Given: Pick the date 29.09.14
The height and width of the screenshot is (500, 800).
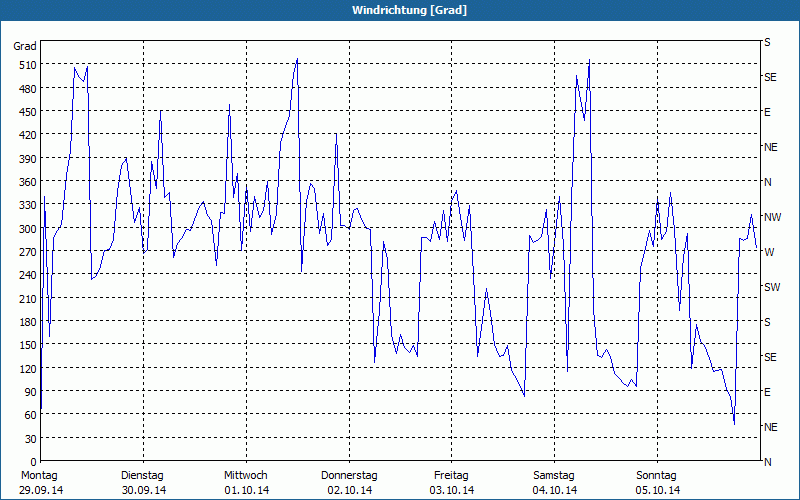Looking at the screenshot, I should coord(42,490).
